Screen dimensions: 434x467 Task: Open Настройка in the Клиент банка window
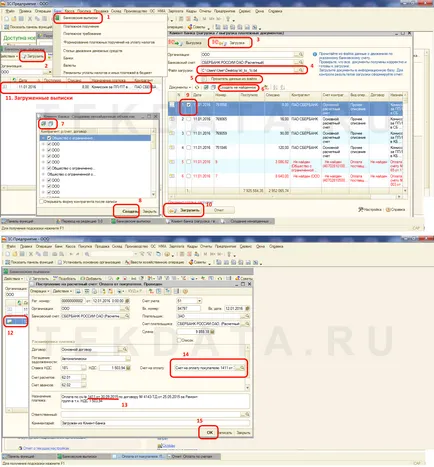[370, 210]
